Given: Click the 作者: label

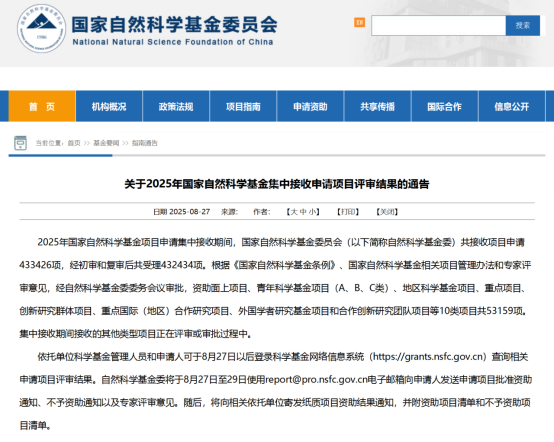Looking at the screenshot, I should (x=262, y=212).
